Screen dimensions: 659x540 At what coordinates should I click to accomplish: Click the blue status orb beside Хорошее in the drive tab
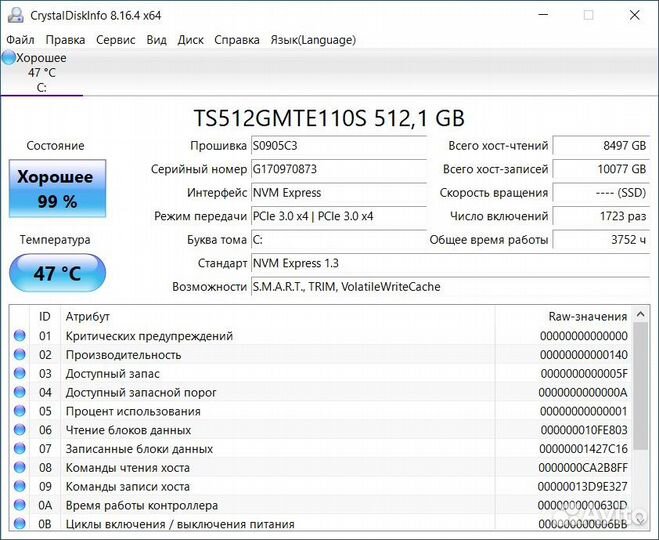point(8,58)
